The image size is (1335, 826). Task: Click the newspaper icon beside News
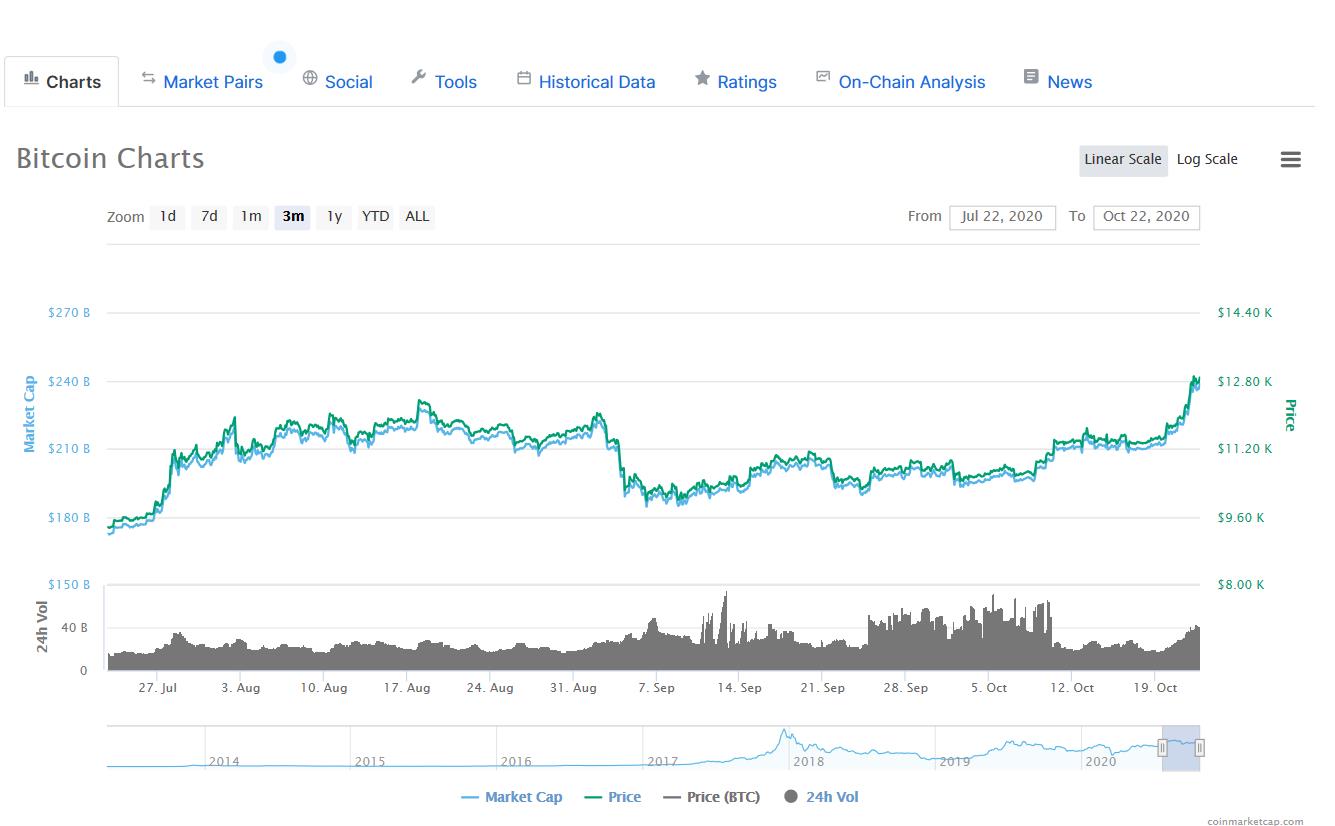pyautogui.click(x=1031, y=78)
